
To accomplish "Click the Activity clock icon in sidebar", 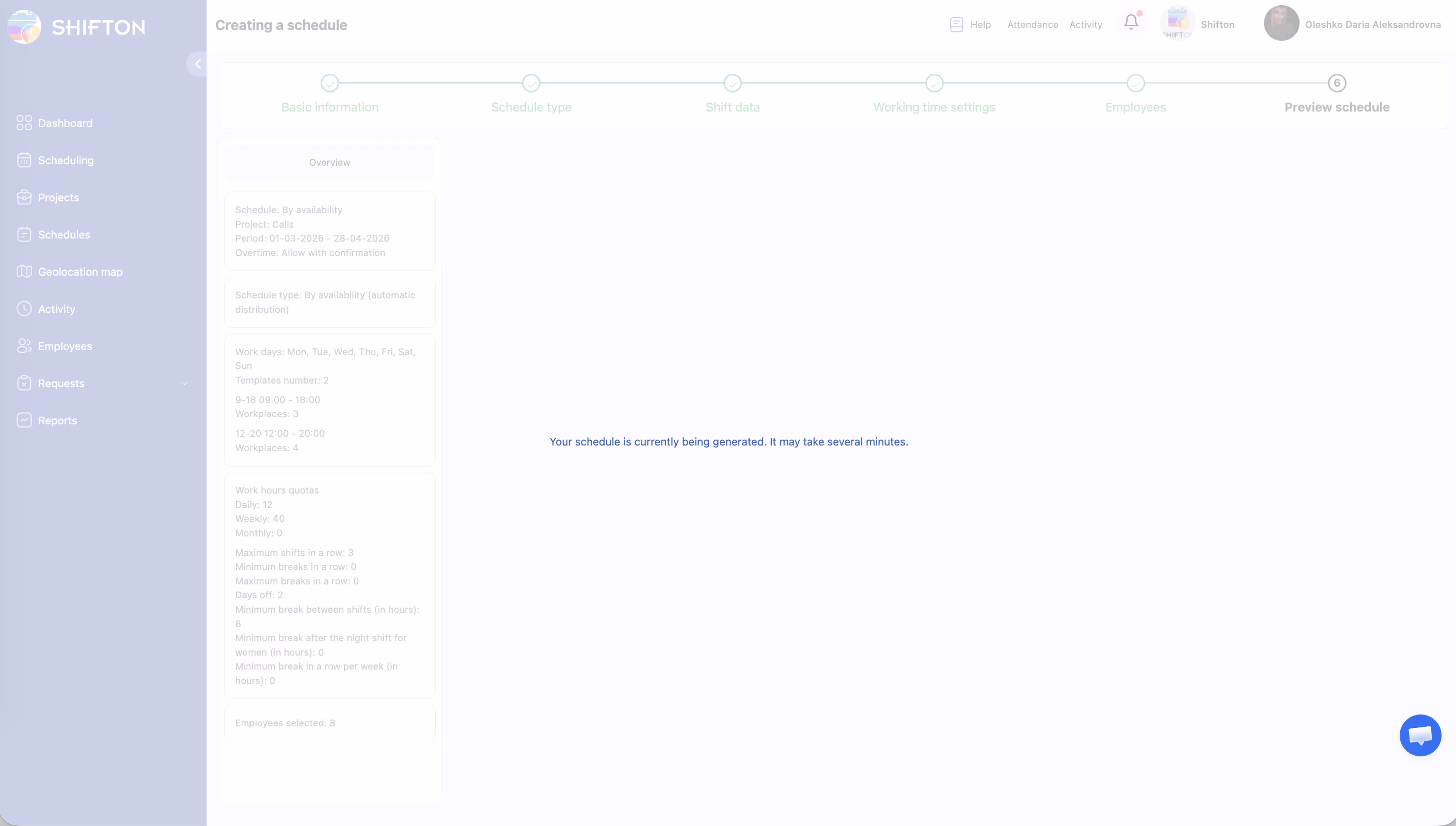I will (24, 309).
